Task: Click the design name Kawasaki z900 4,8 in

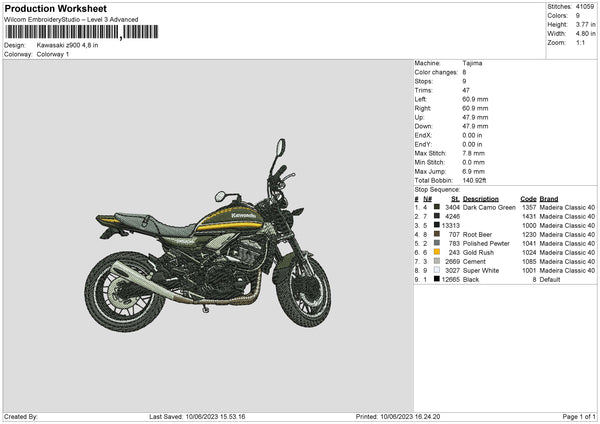Action: point(67,45)
